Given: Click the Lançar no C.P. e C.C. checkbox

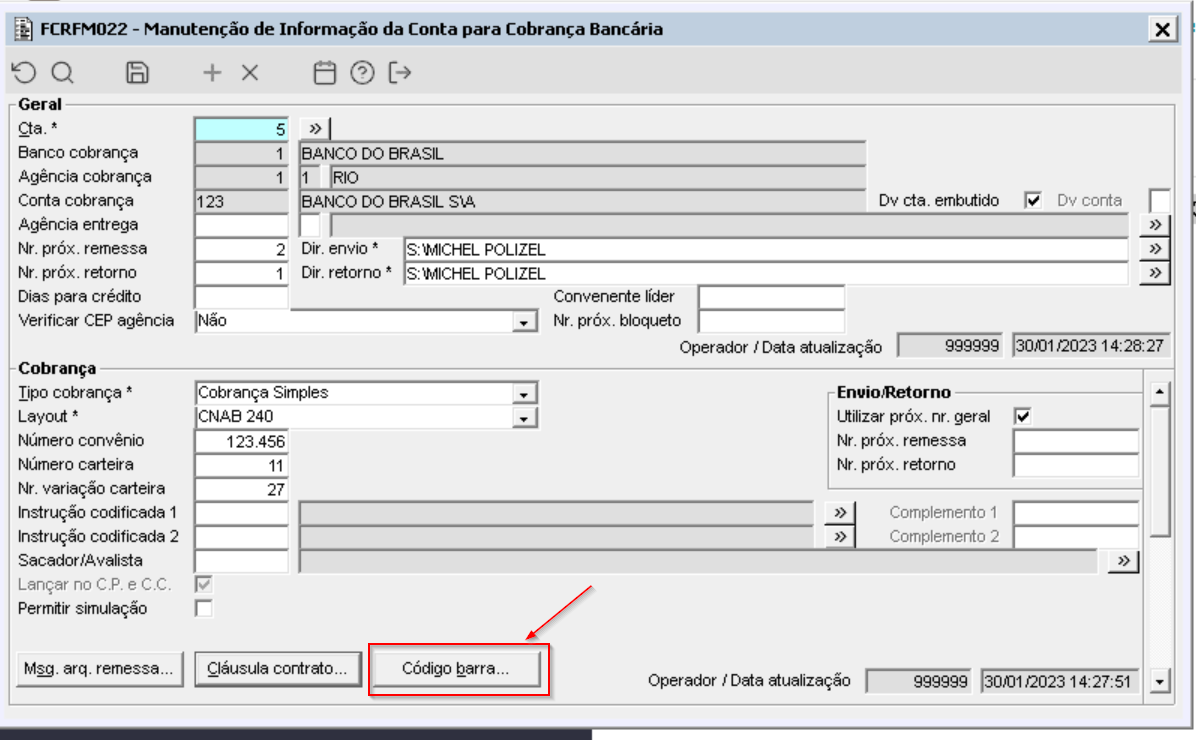Looking at the screenshot, I should pos(204,584).
